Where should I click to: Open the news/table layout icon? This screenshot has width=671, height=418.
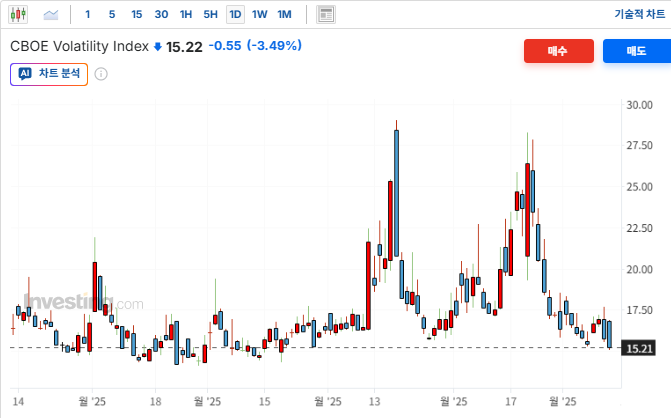pyautogui.click(x=326, y=15)
